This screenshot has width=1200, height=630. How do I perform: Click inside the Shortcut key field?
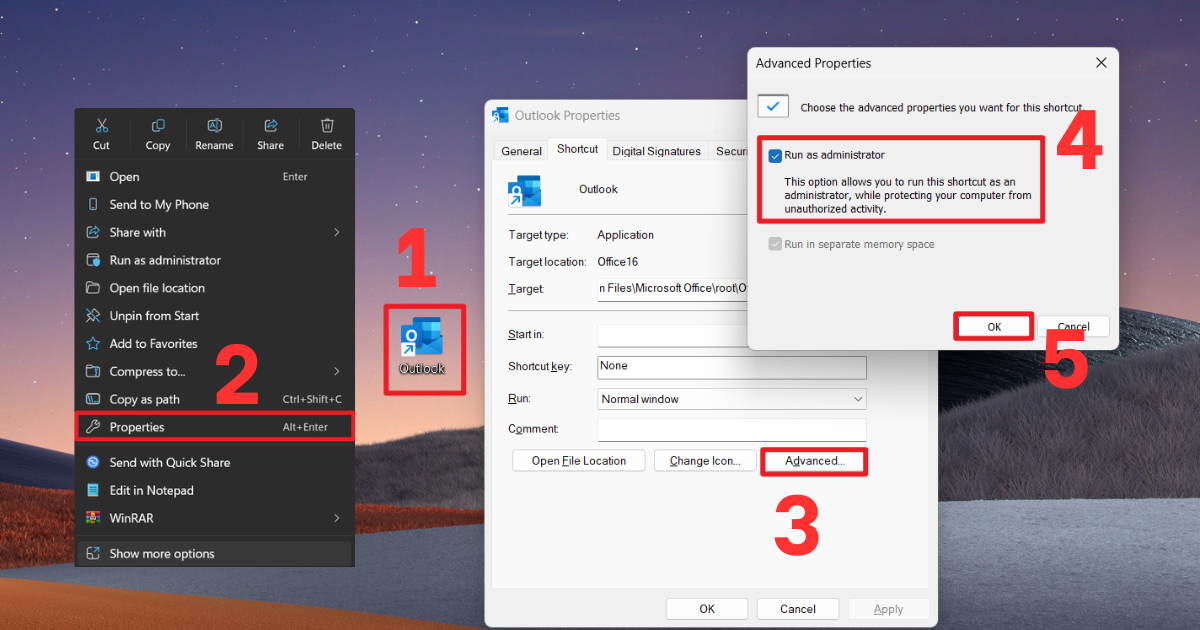[x=731, y=367]
